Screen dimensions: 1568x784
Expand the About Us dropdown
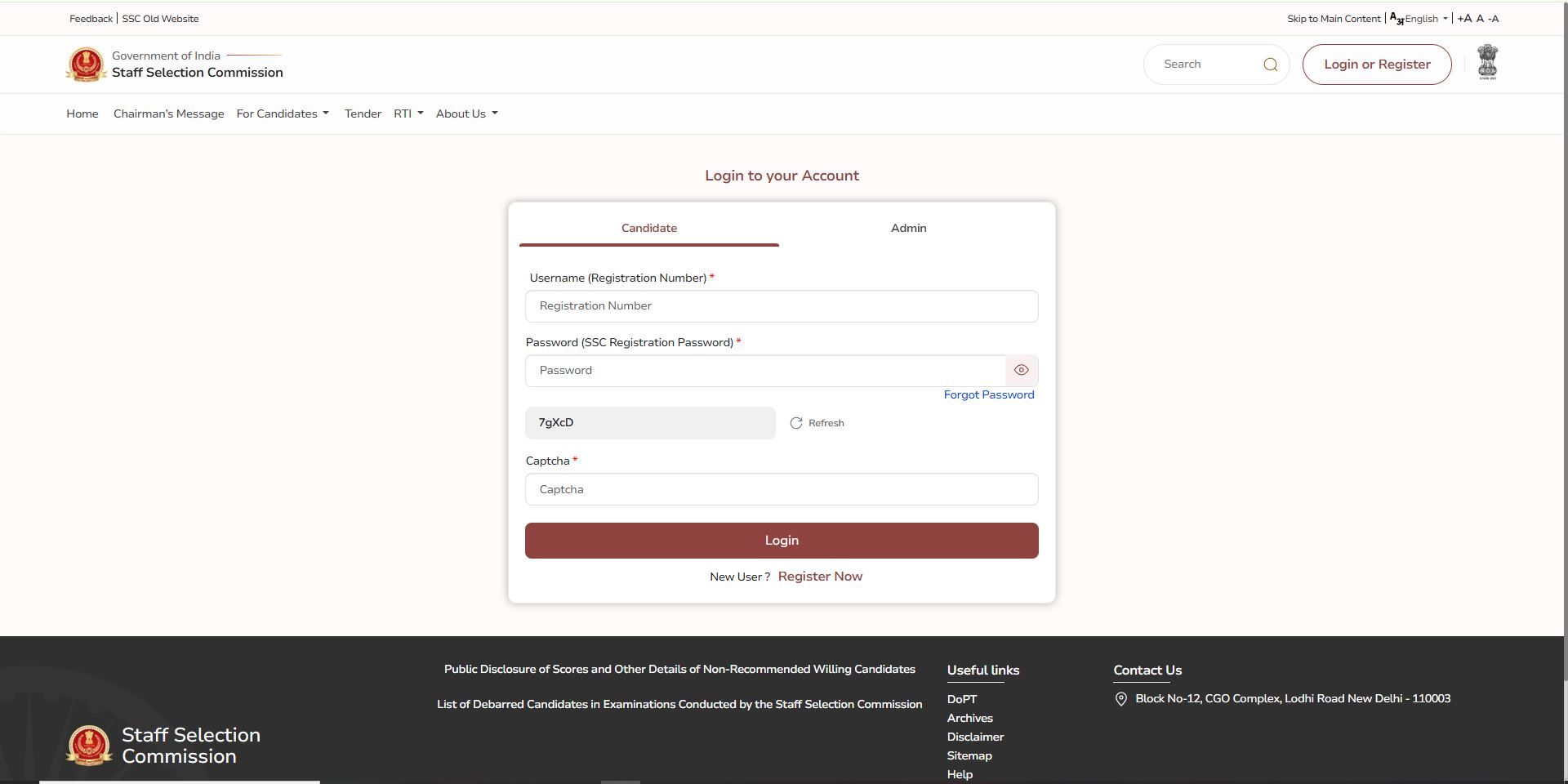(466, 114)
